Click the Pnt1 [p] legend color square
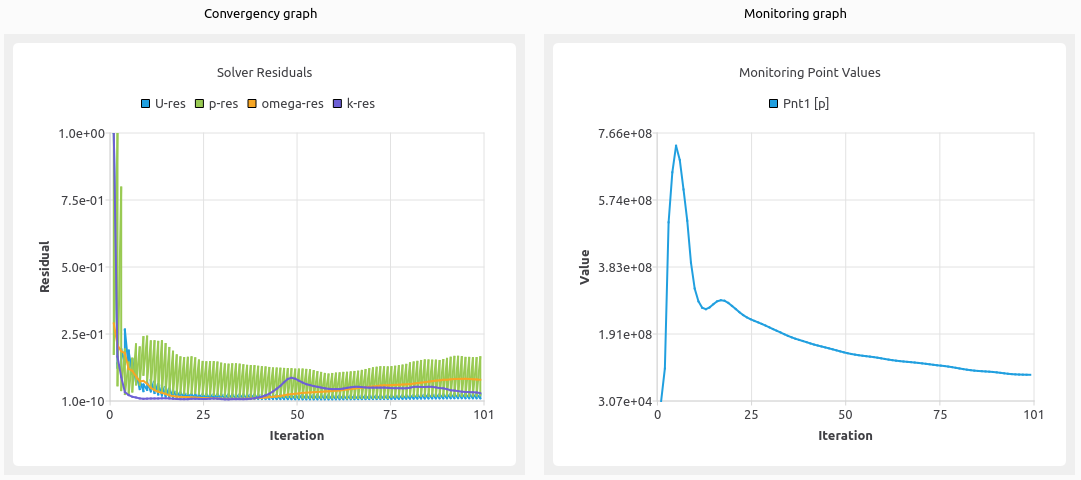Viewport: 1081px width, 480px height. pyautogui.click(x=772, y=104)
